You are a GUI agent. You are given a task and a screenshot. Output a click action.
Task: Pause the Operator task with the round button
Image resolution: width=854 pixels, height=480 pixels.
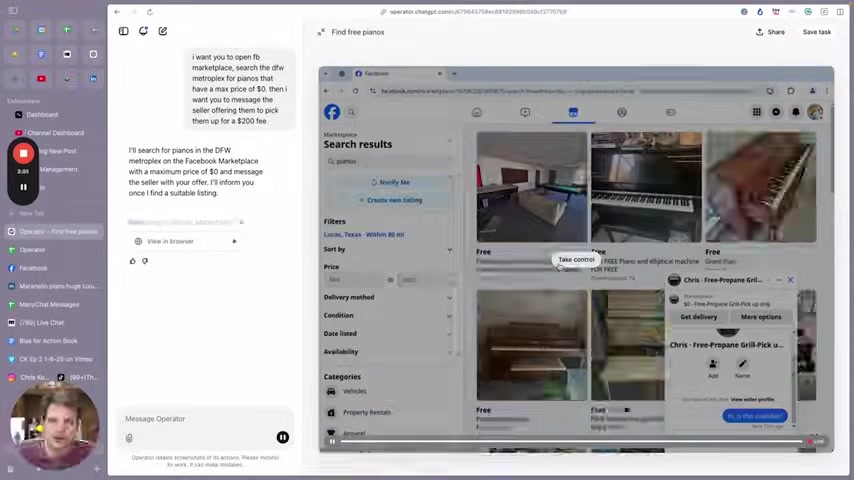[x=283, y=437]
